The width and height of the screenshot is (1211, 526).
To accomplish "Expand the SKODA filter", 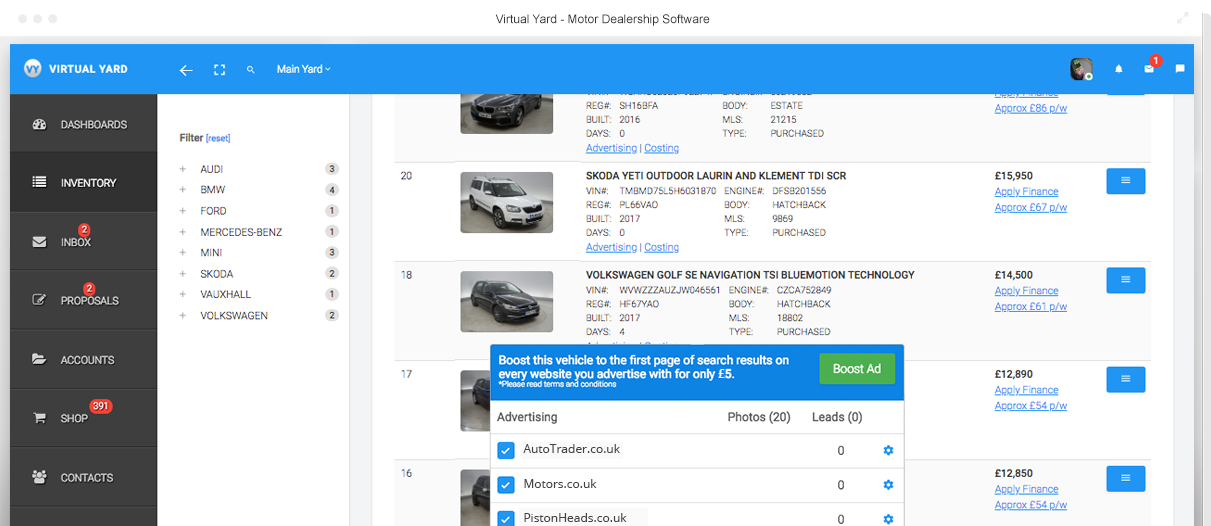I will tap(183, 274).
